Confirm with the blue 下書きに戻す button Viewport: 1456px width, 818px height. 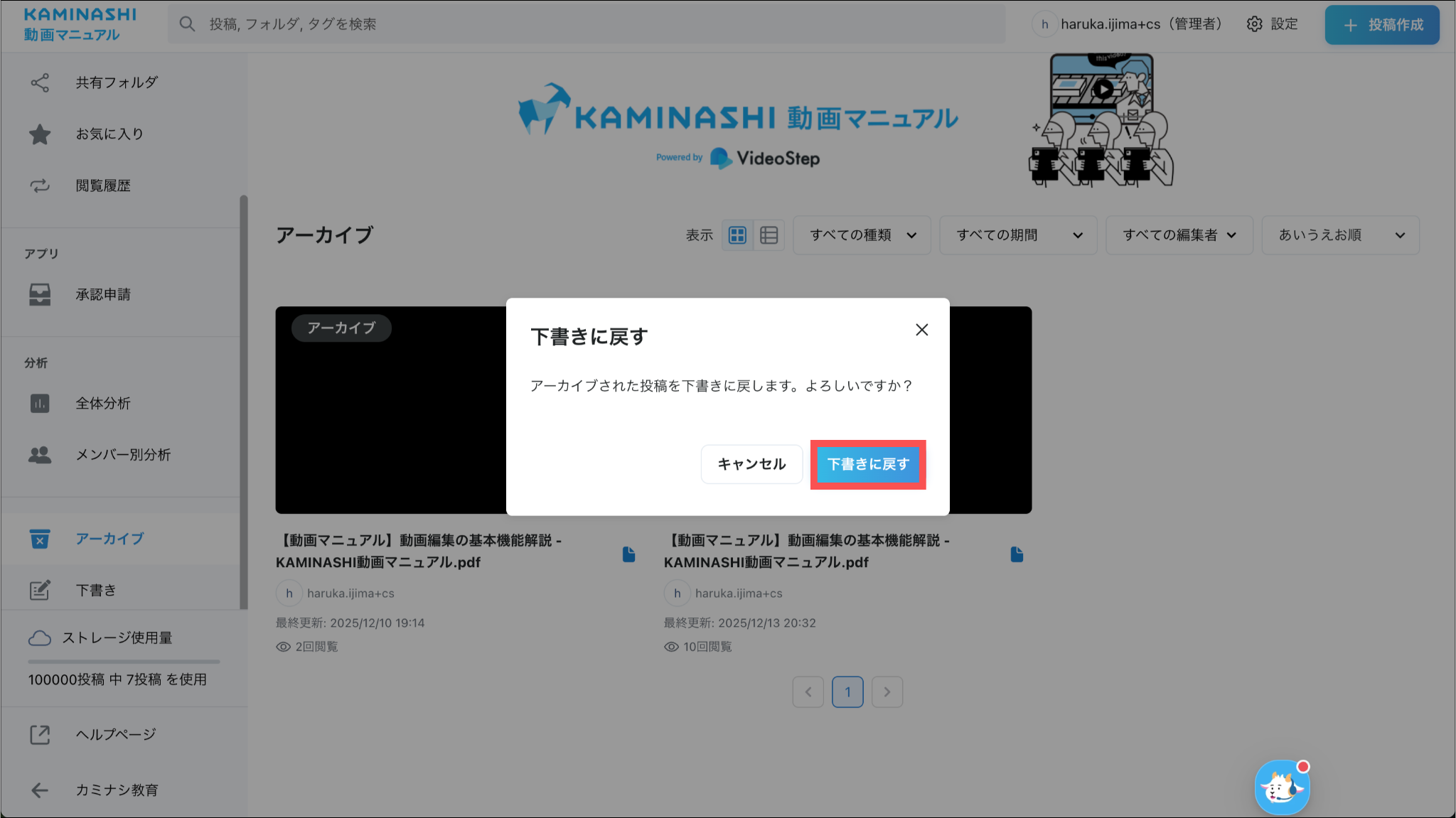[x=867, y=464]
